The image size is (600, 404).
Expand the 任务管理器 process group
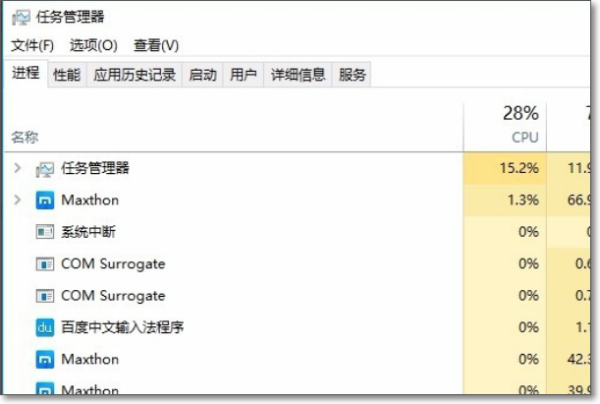17,169
